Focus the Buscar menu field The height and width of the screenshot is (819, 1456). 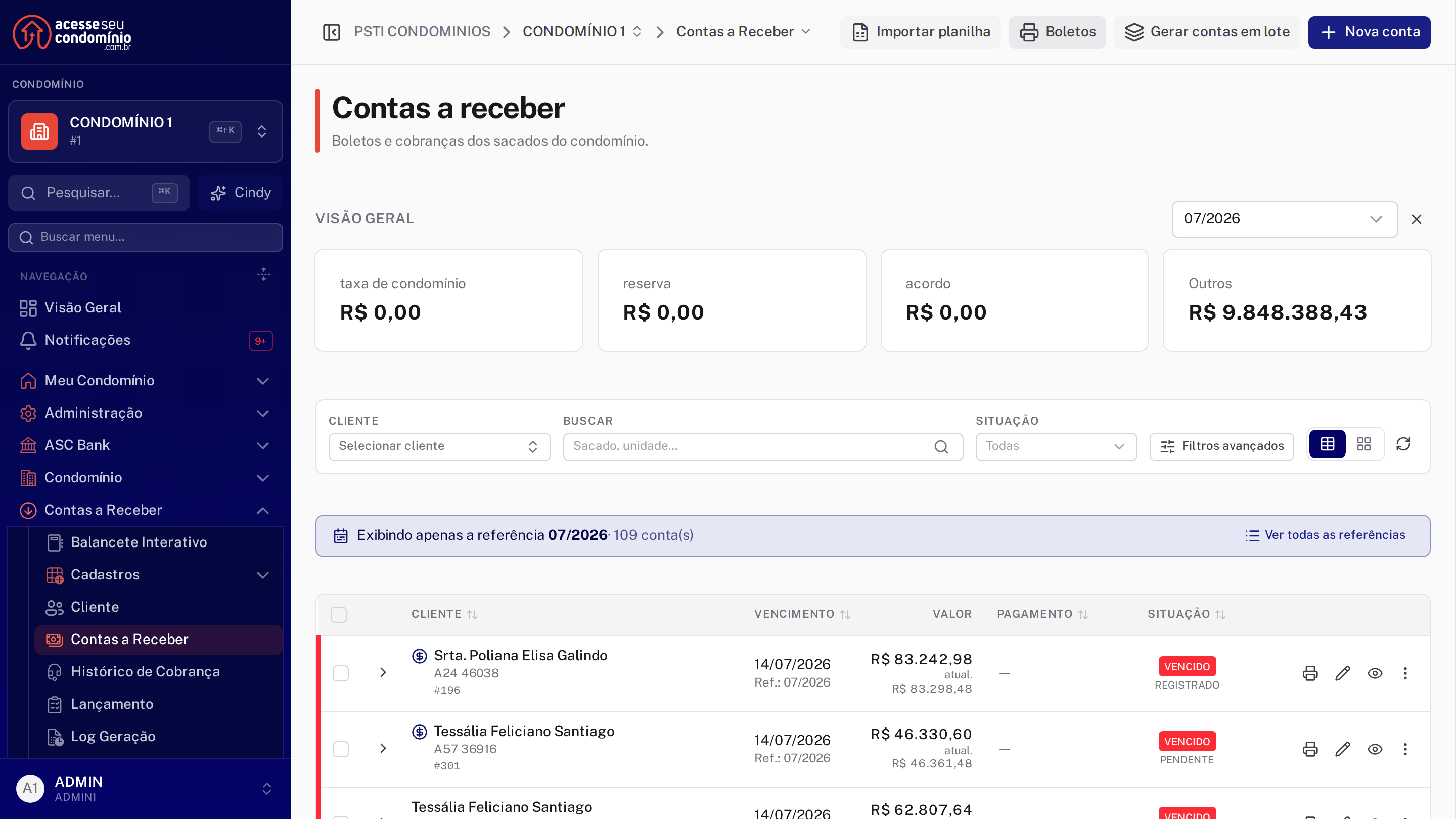click(x=145, y=237)
